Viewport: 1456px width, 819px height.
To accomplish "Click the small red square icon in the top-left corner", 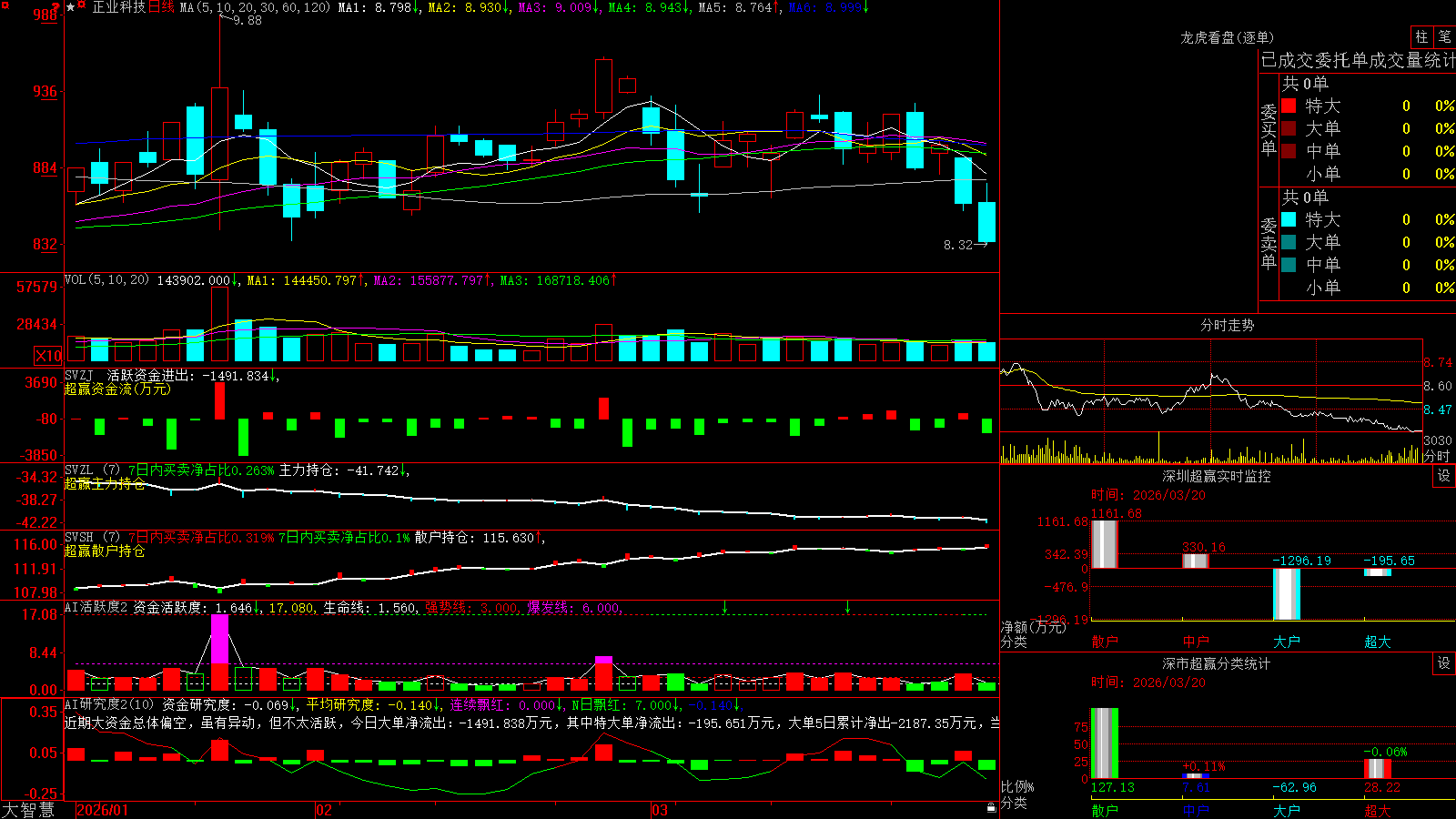I will click(5, 5).
